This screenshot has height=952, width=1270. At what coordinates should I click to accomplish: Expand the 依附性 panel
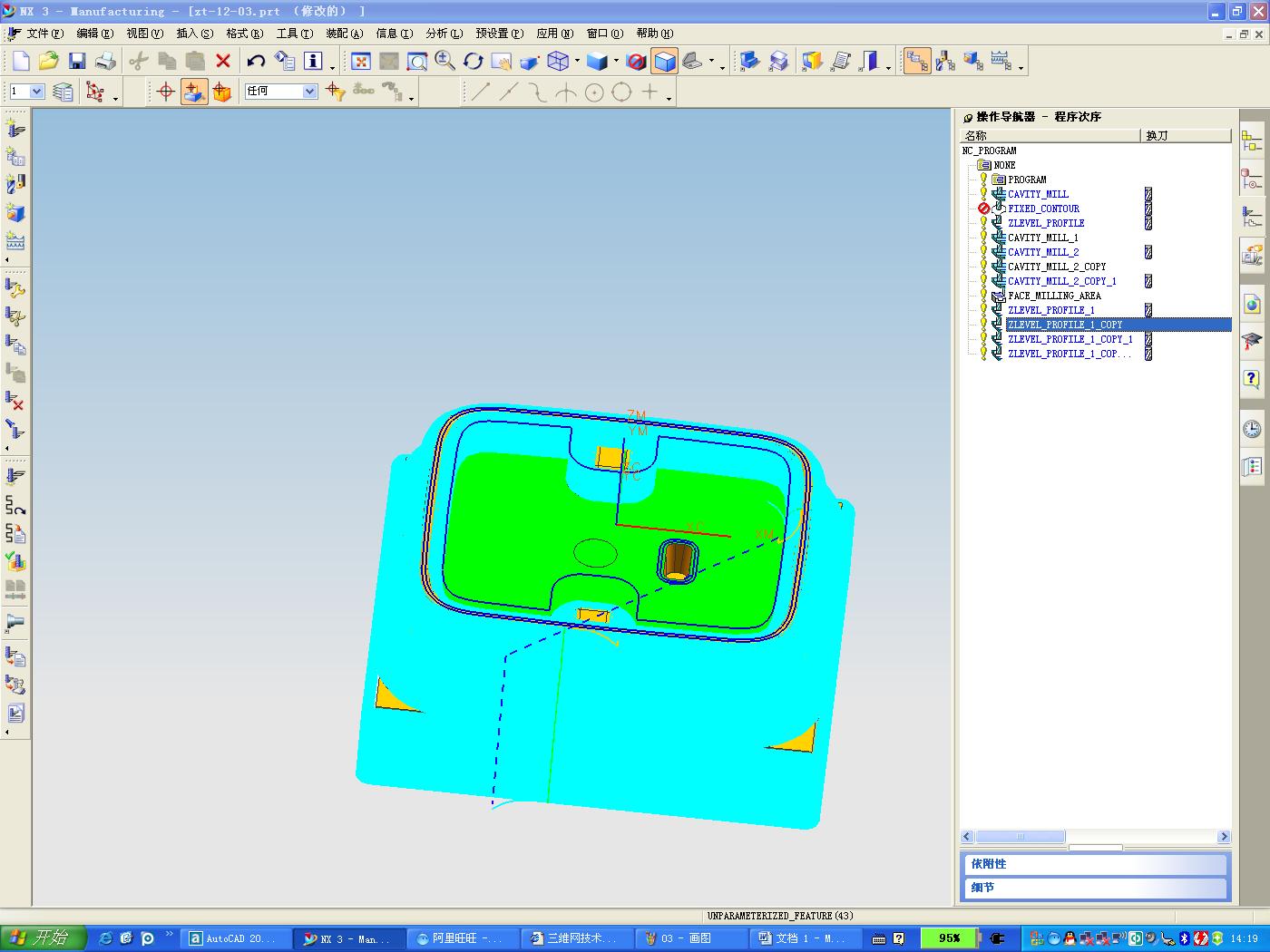coord(1094,864)
